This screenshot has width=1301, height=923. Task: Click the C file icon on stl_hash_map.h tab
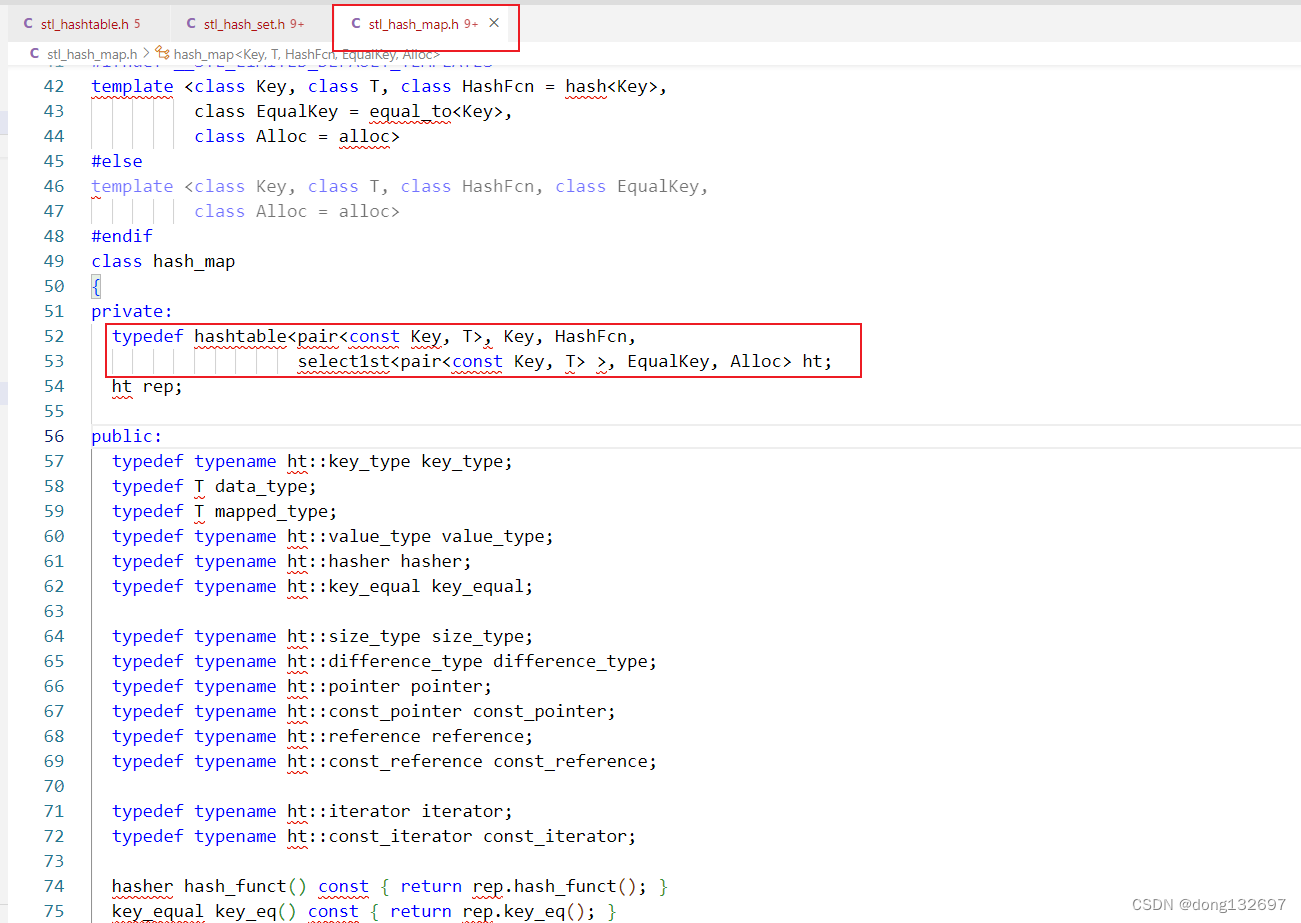(356, 23)
